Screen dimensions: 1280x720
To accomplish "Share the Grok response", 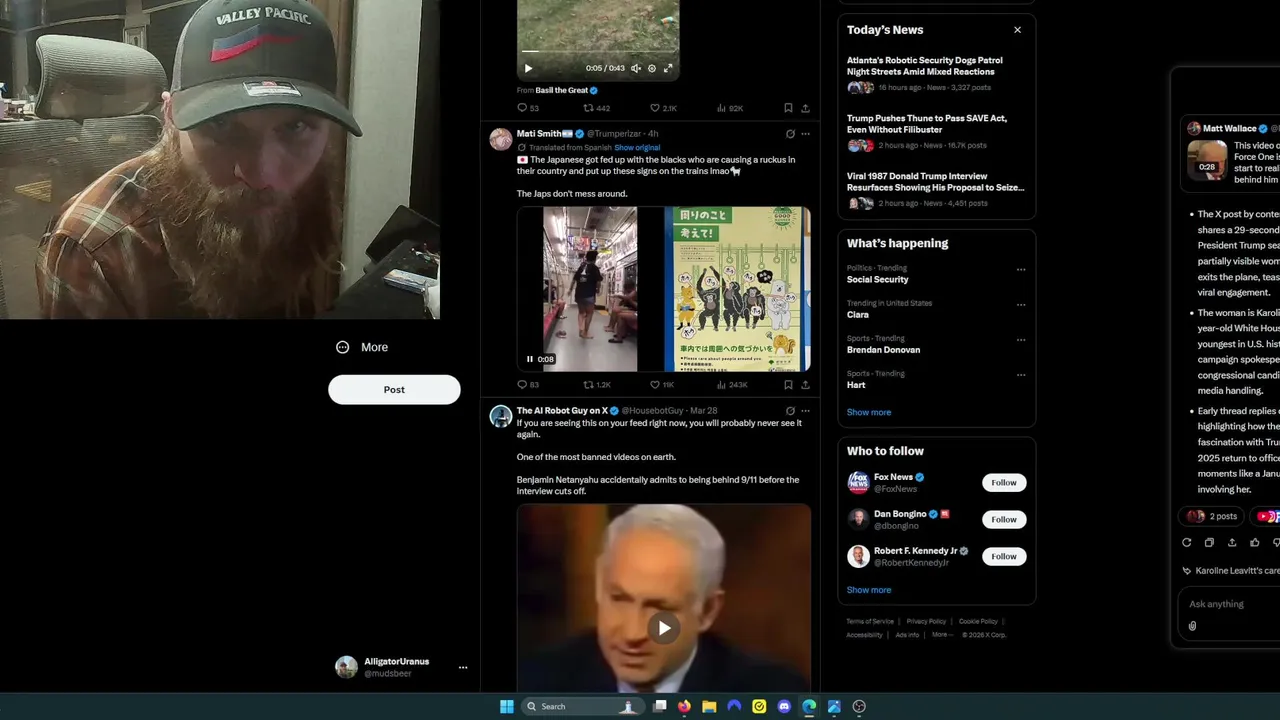I will coord(1232,542).
